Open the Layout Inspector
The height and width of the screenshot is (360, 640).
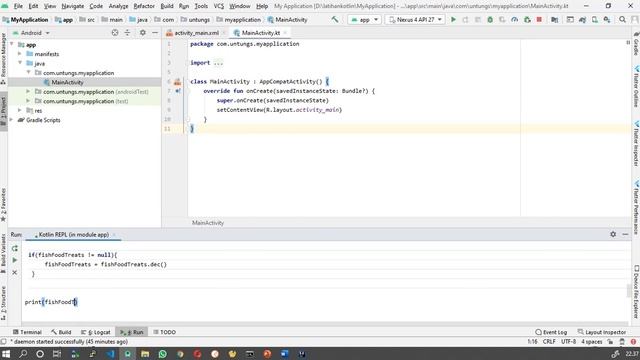(x=602, y=332)
